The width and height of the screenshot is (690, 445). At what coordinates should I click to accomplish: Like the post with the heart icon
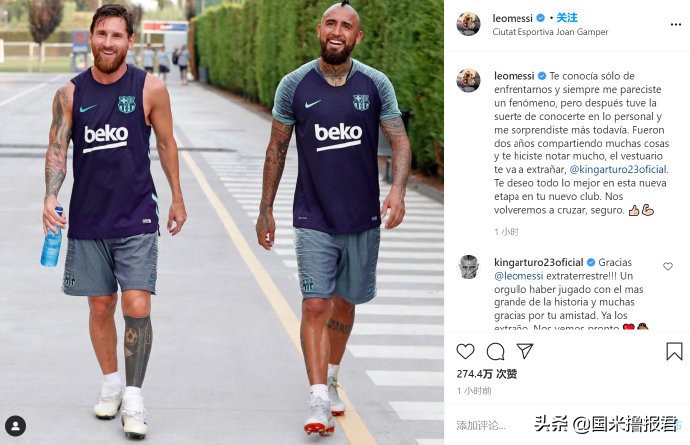[465, 351]
